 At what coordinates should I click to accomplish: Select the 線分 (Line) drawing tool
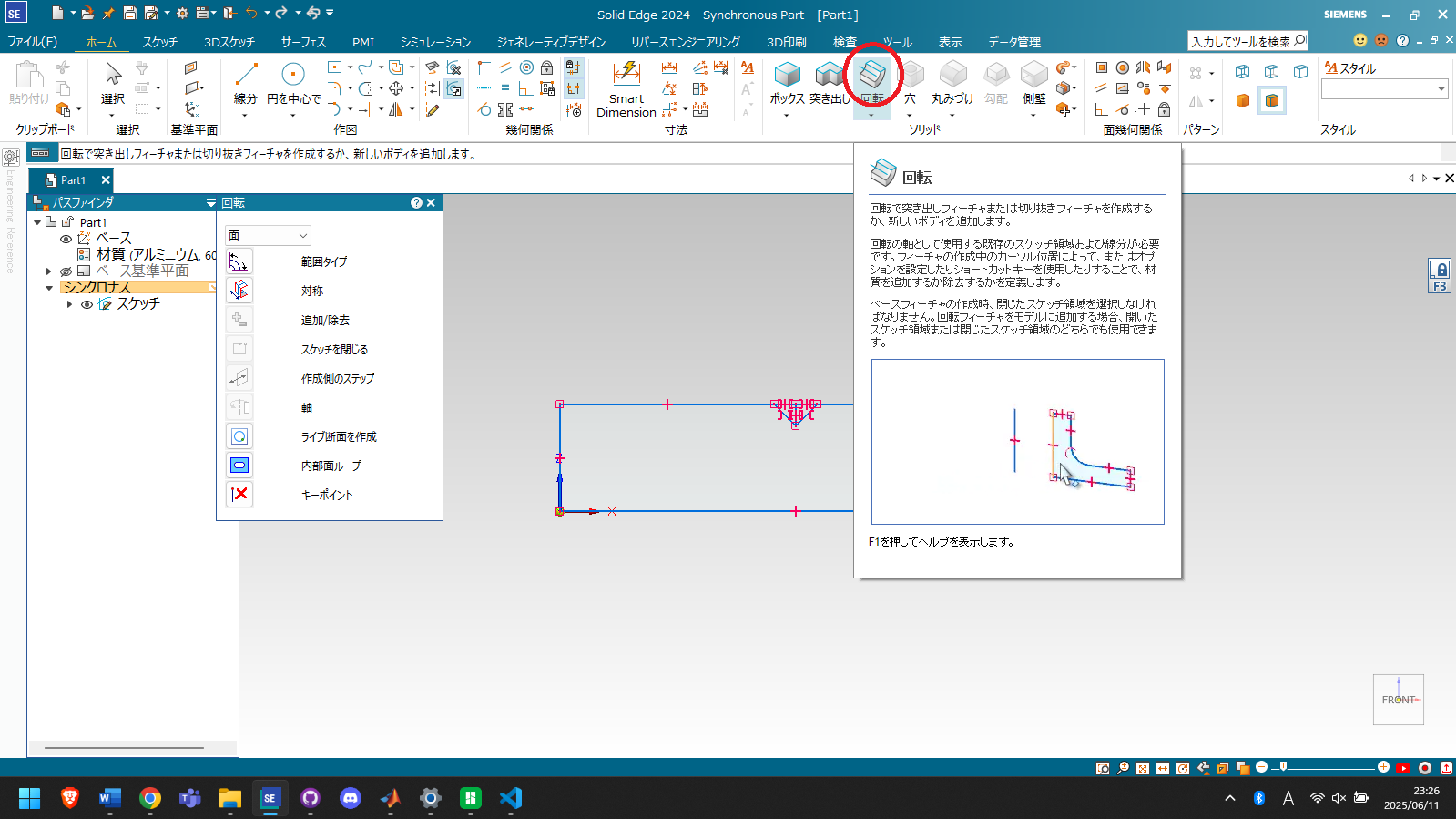point(246,81)
